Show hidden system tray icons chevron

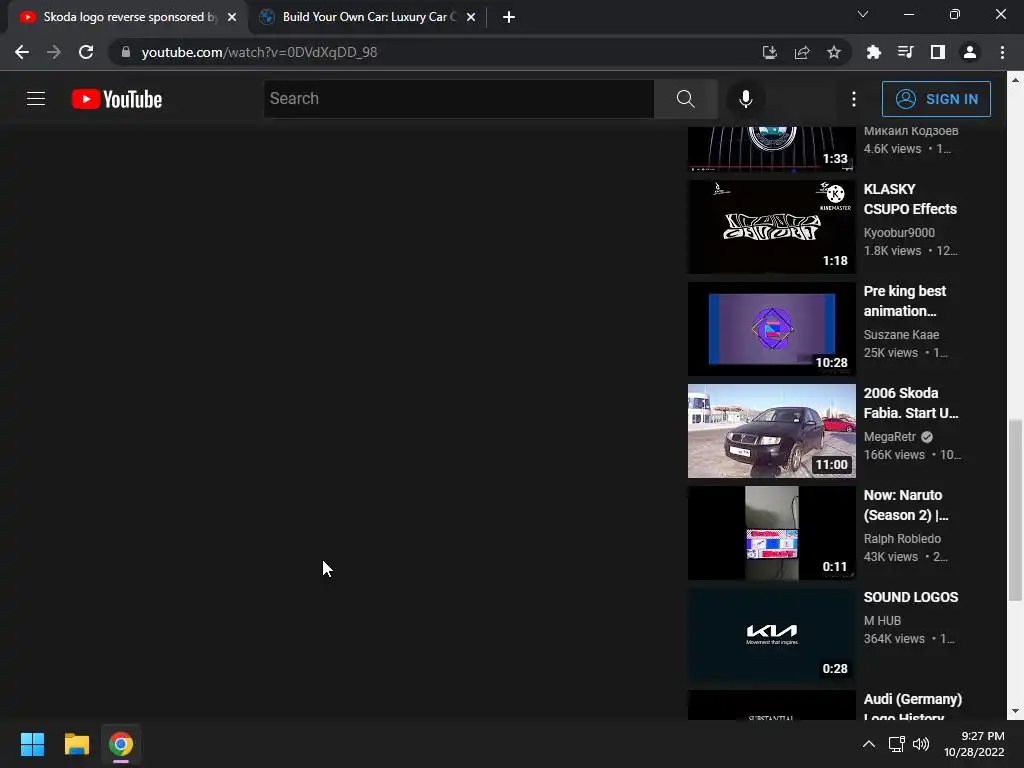869,744
